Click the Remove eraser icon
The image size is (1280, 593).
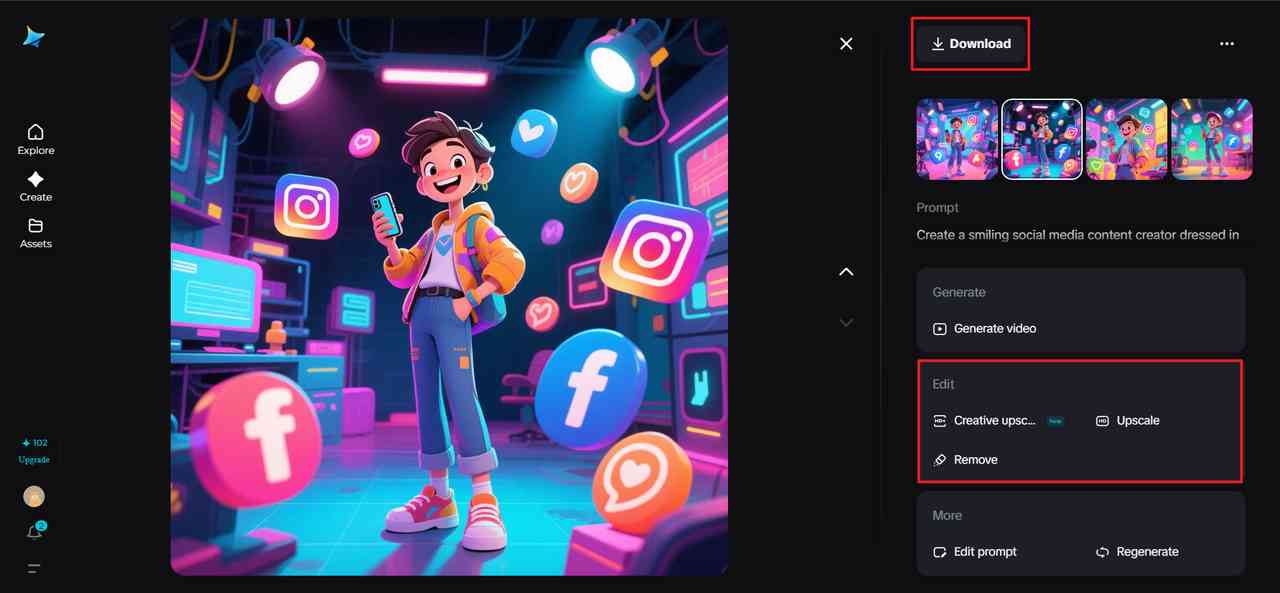coord(940,460)
